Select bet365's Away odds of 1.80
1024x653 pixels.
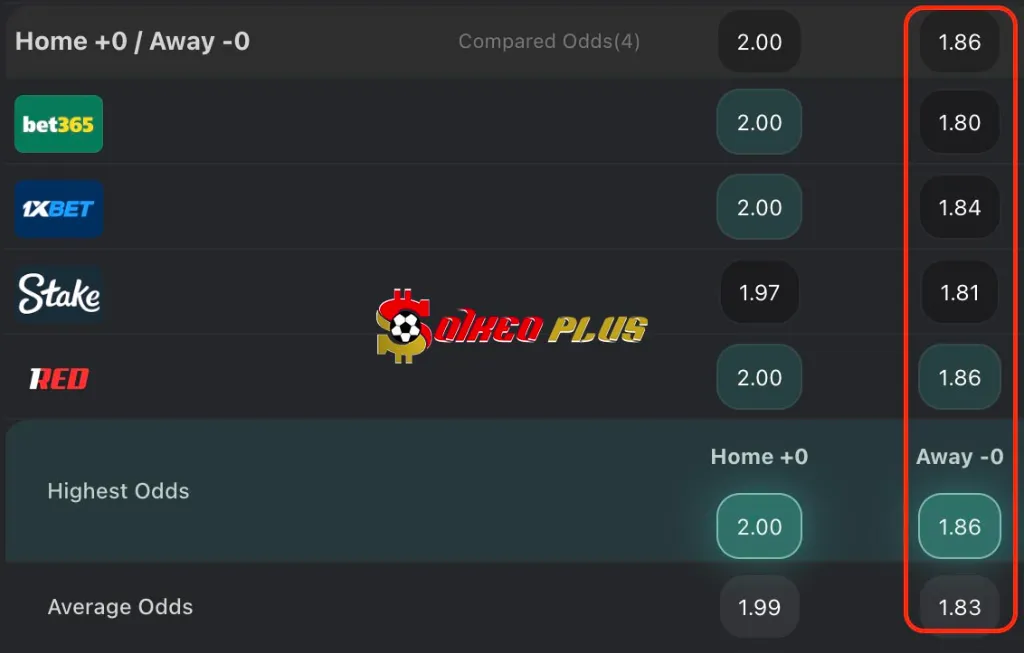coord(959,124)
